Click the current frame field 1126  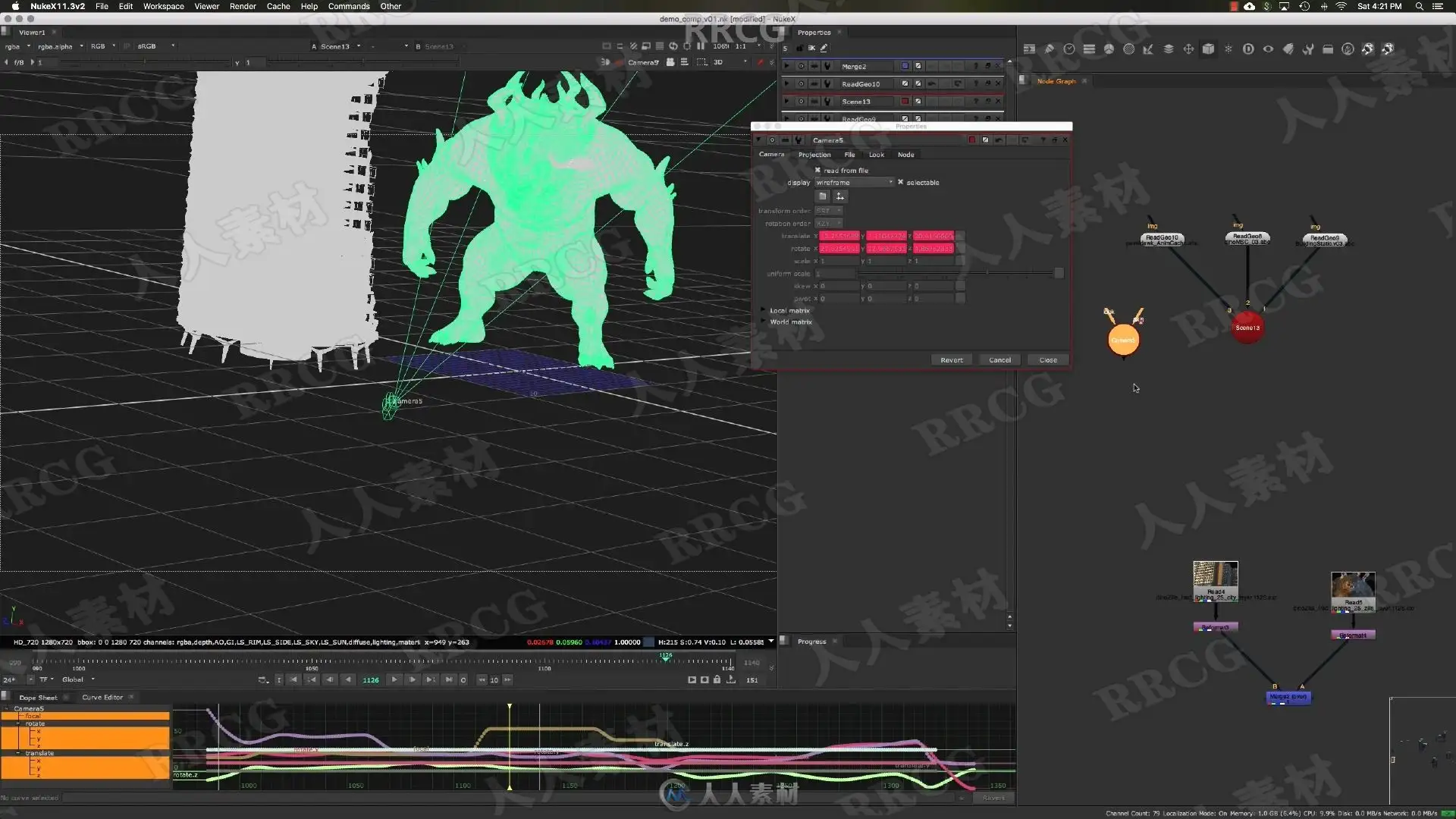click(x=371, y=679)
